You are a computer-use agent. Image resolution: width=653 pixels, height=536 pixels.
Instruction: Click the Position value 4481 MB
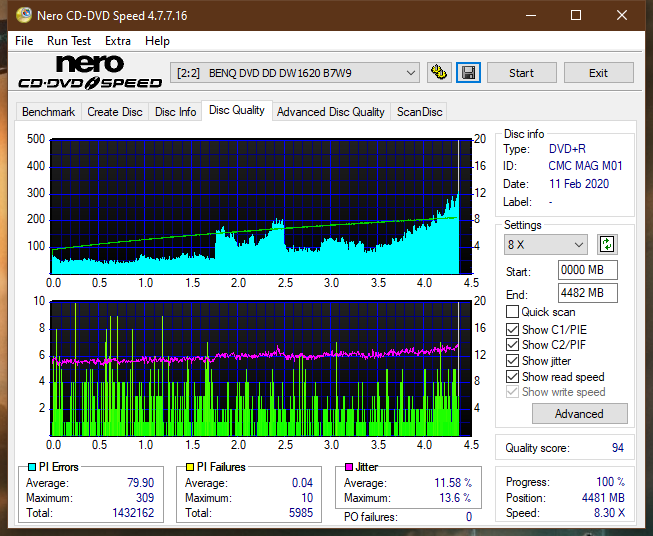click(x=603, y=498)
